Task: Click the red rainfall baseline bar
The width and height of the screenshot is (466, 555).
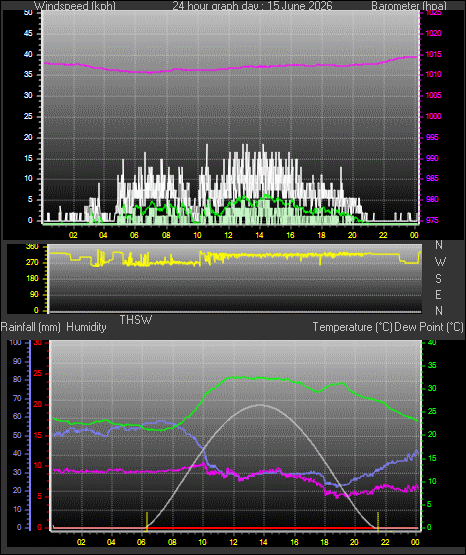Action: pos(235,528)
